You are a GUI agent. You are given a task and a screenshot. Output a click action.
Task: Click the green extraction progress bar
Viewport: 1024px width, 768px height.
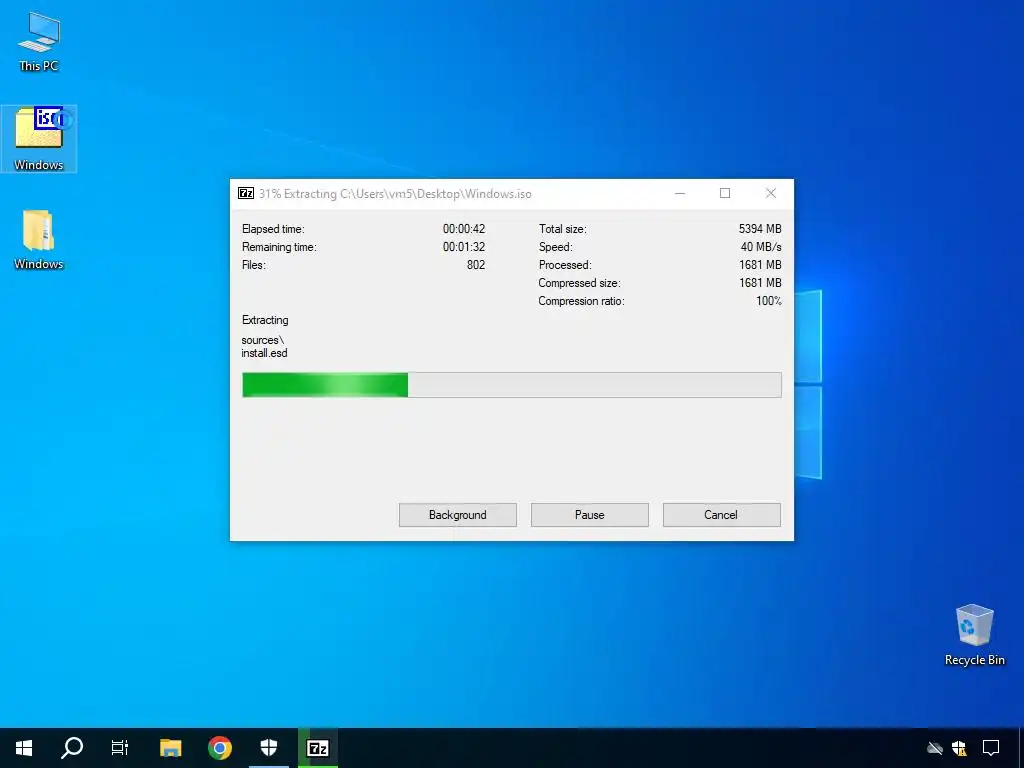click(x=511, y=385)
